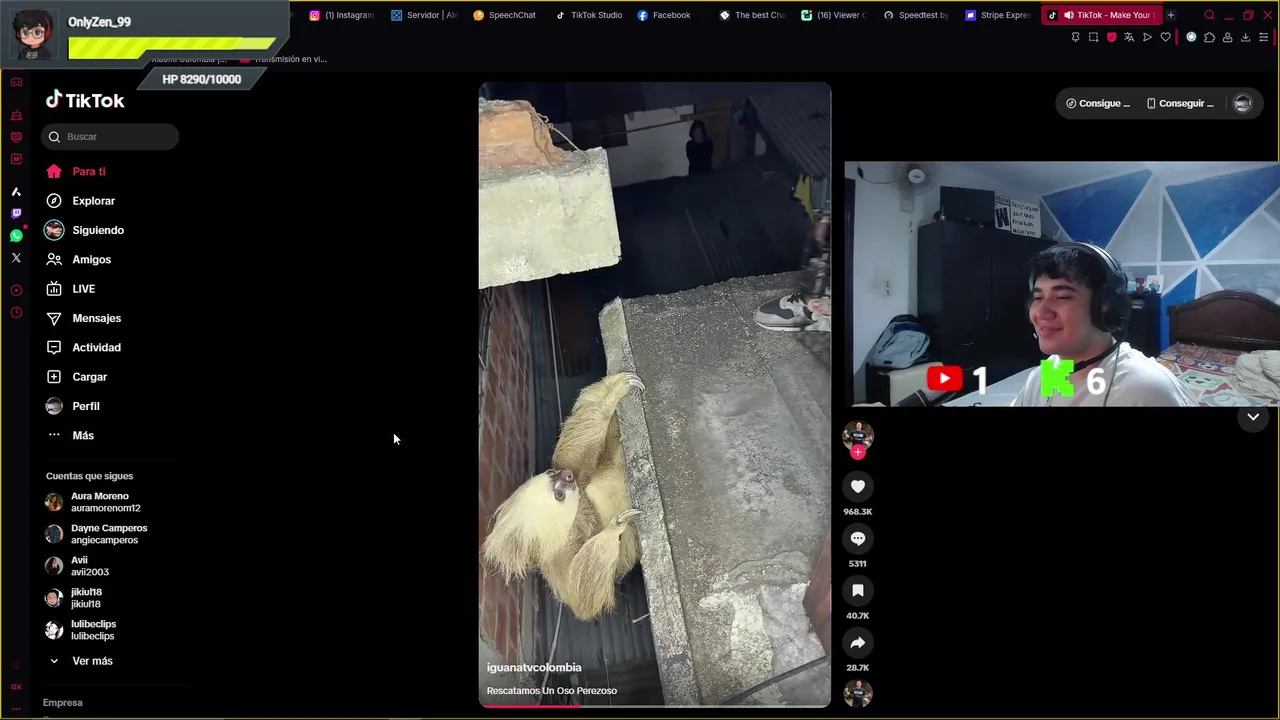The width and height of the screenshot is (1280, 720).
Task: Click the Buscar search field
Action: [110, 136]
